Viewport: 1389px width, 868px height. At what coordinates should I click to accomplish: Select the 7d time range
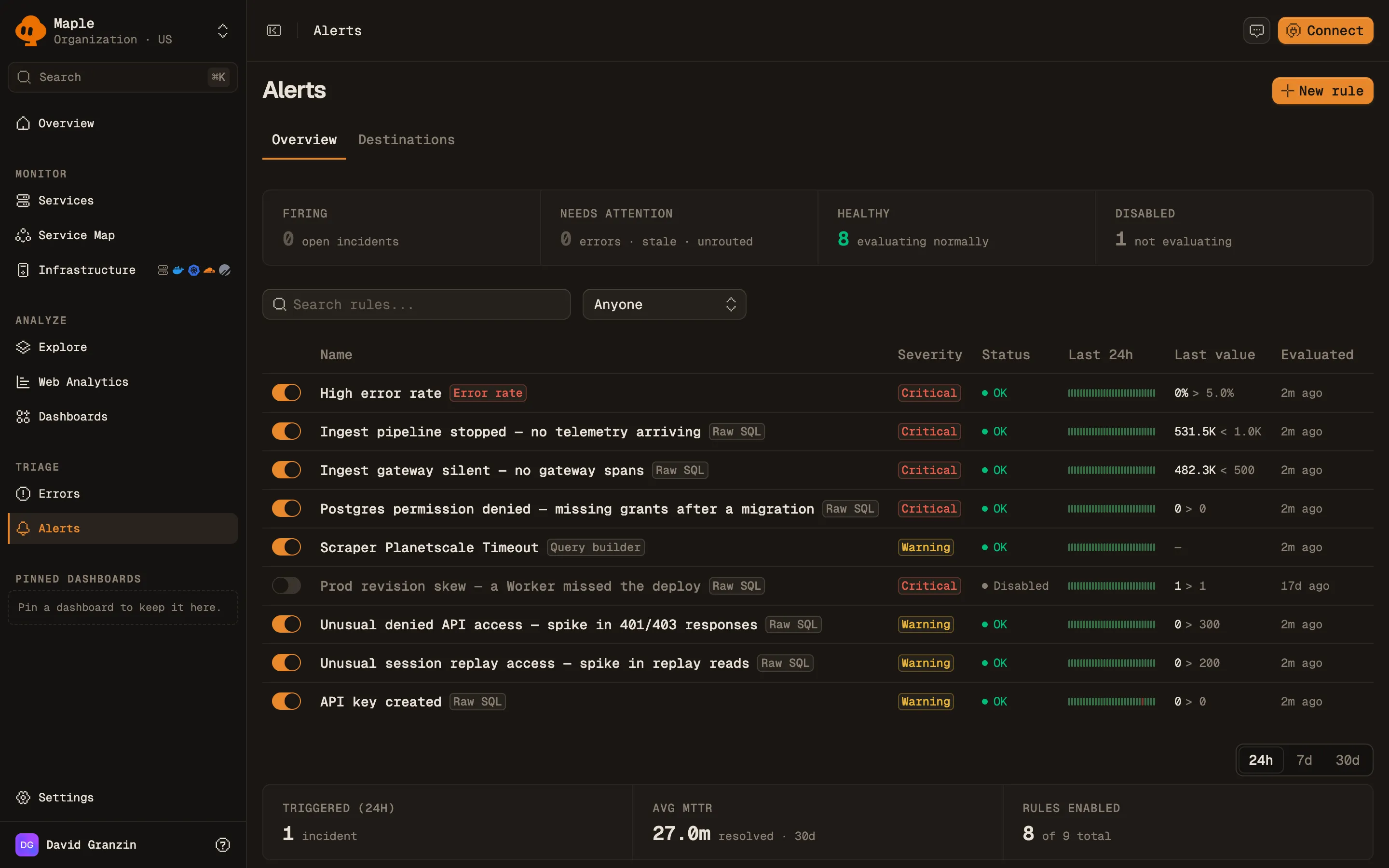pyautogui.click(x=1304, y=760)
